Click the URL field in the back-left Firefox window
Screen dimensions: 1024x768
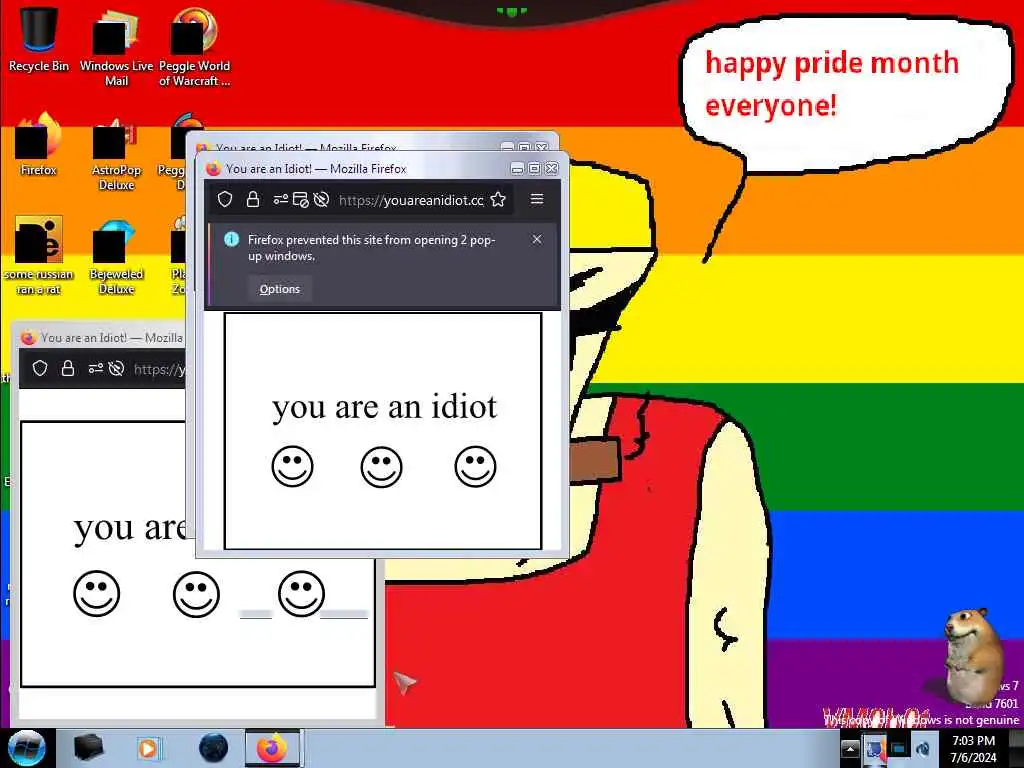[x=159, y=369]
